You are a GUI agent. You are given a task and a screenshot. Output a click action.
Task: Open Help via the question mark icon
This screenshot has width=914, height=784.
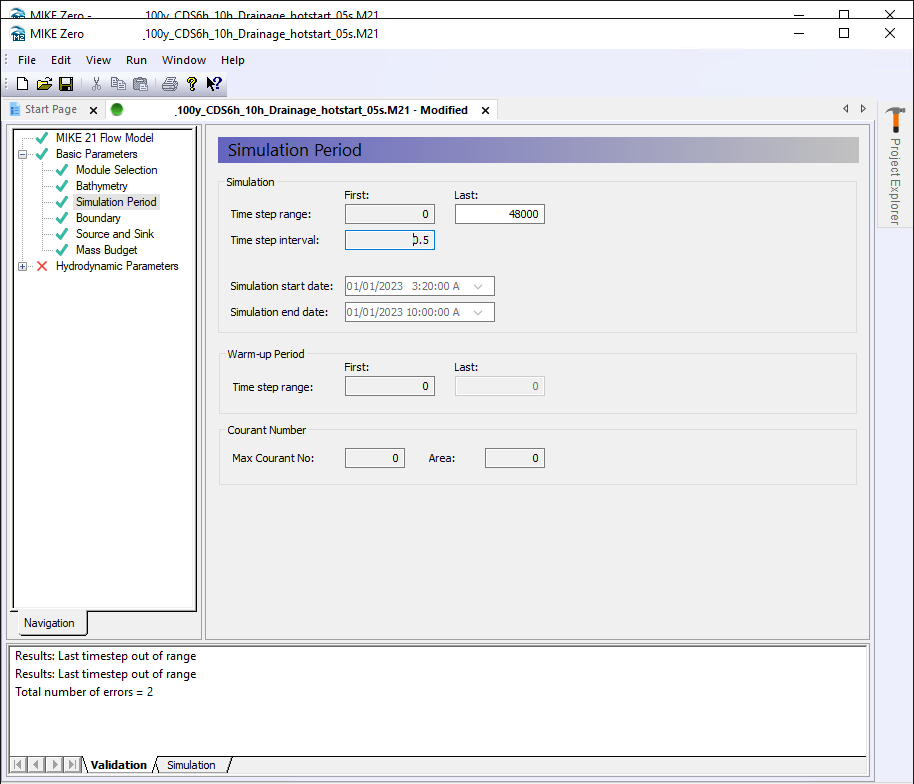pyautogui.click(x=192, y=84)
